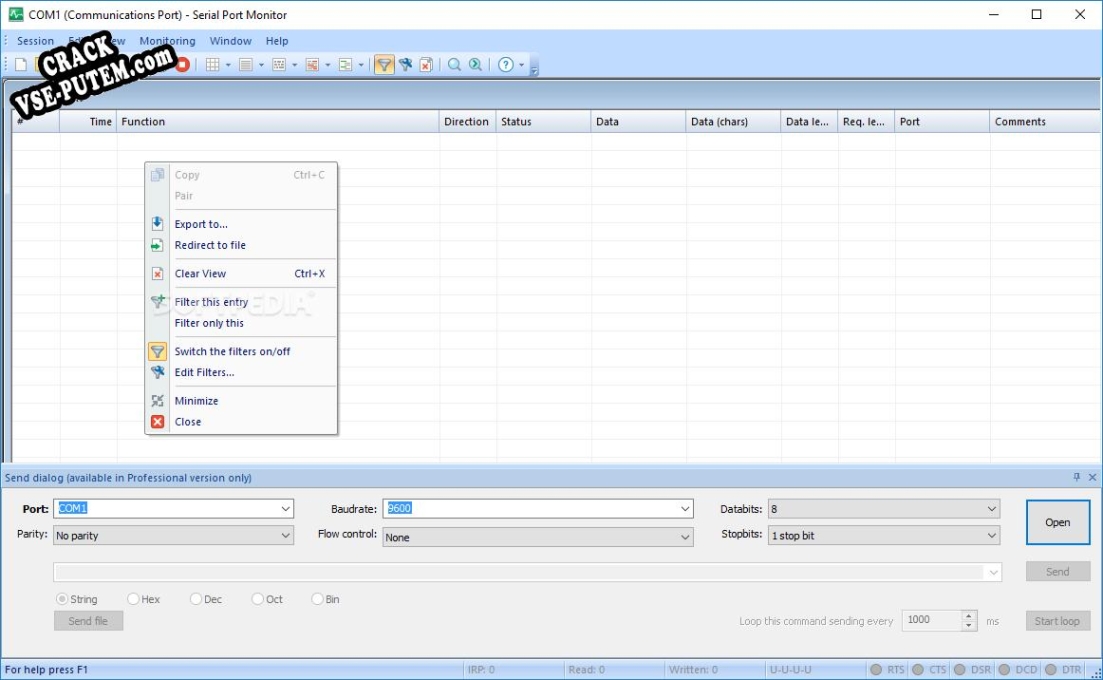Choose Export to... in context menu

pos(241,224)
